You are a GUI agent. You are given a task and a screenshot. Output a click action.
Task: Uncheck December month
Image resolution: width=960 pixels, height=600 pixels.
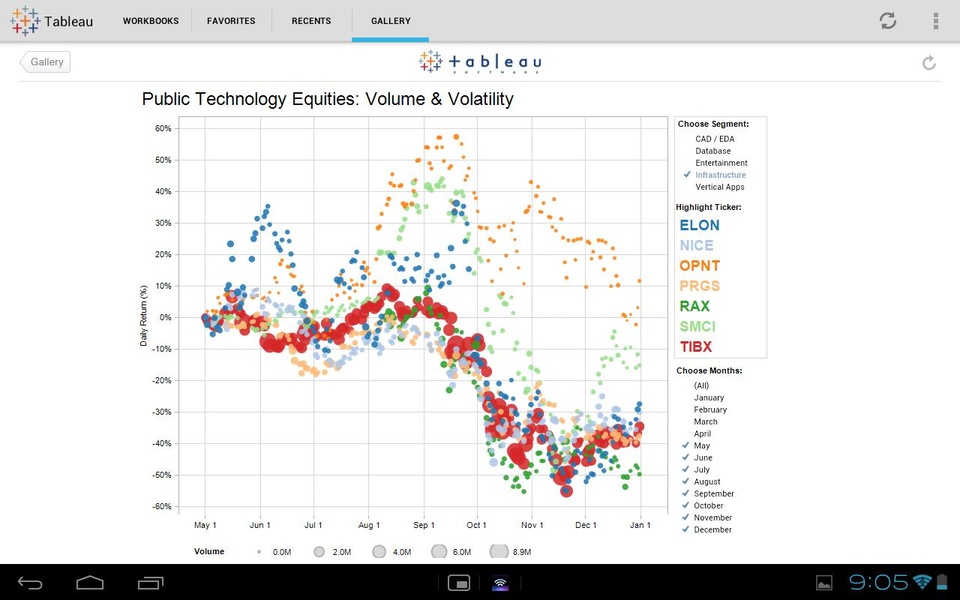pos(712,530)
